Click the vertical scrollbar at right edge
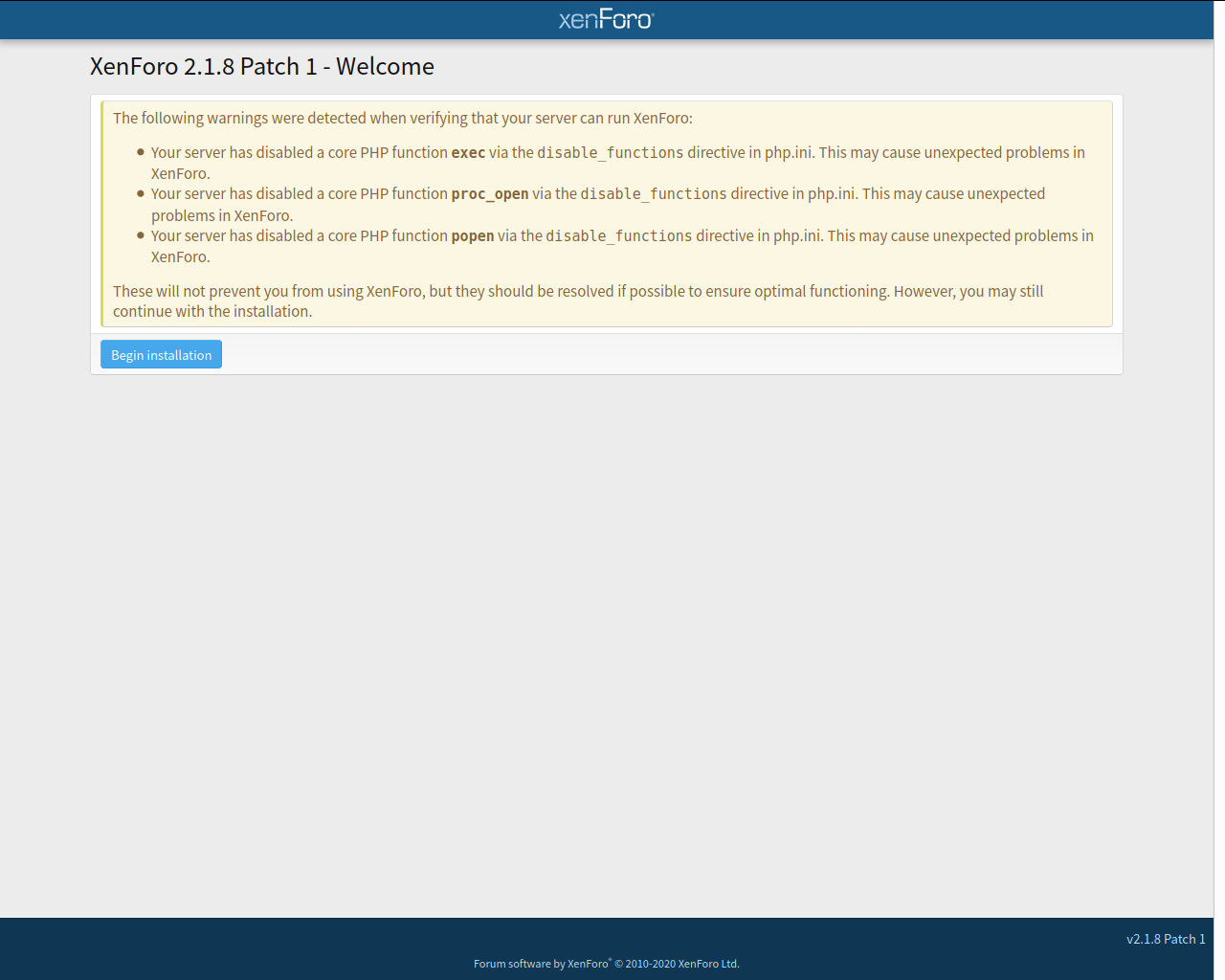 [1219, 490]
